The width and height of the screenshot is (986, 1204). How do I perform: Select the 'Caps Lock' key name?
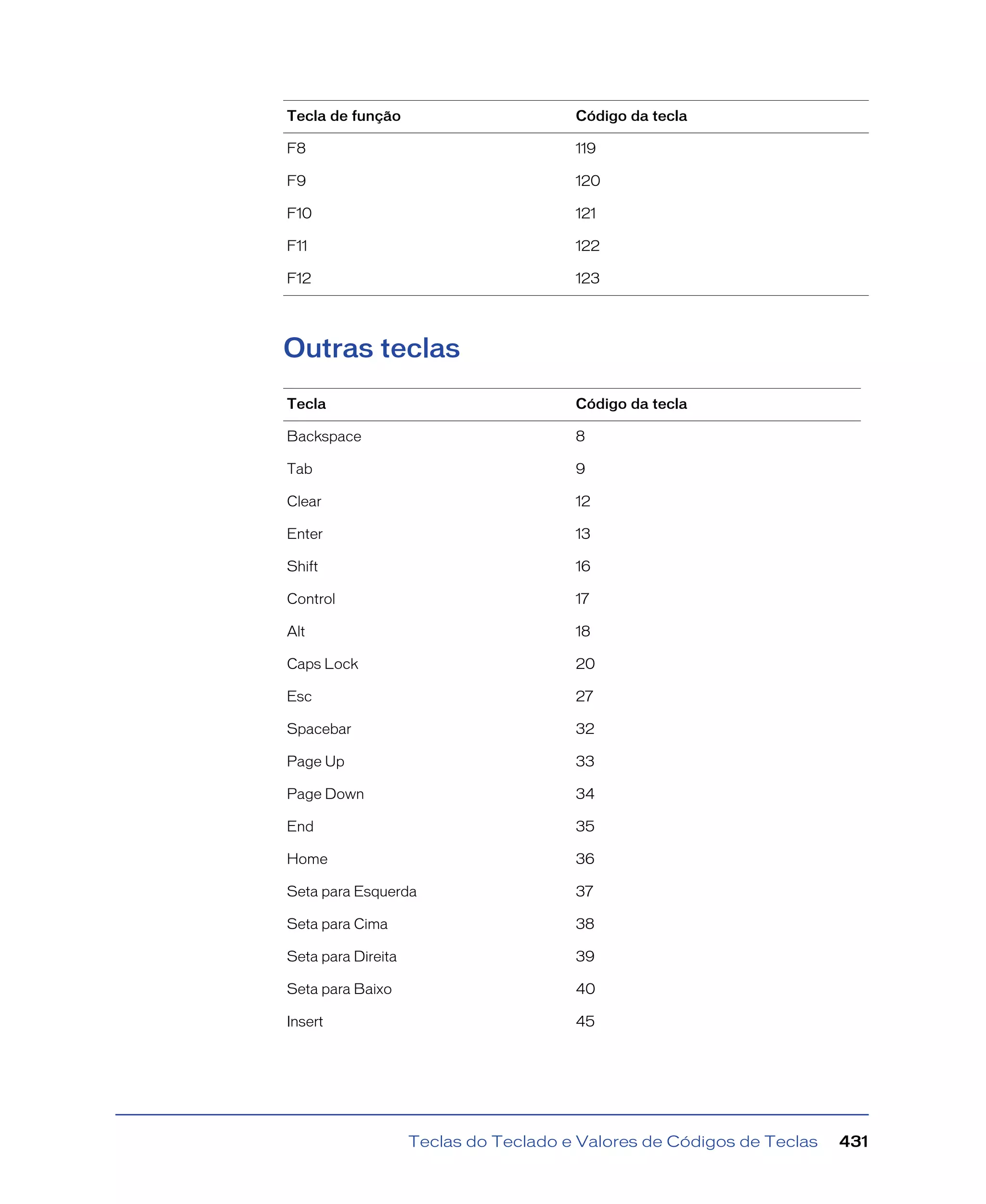pos(323,664)
